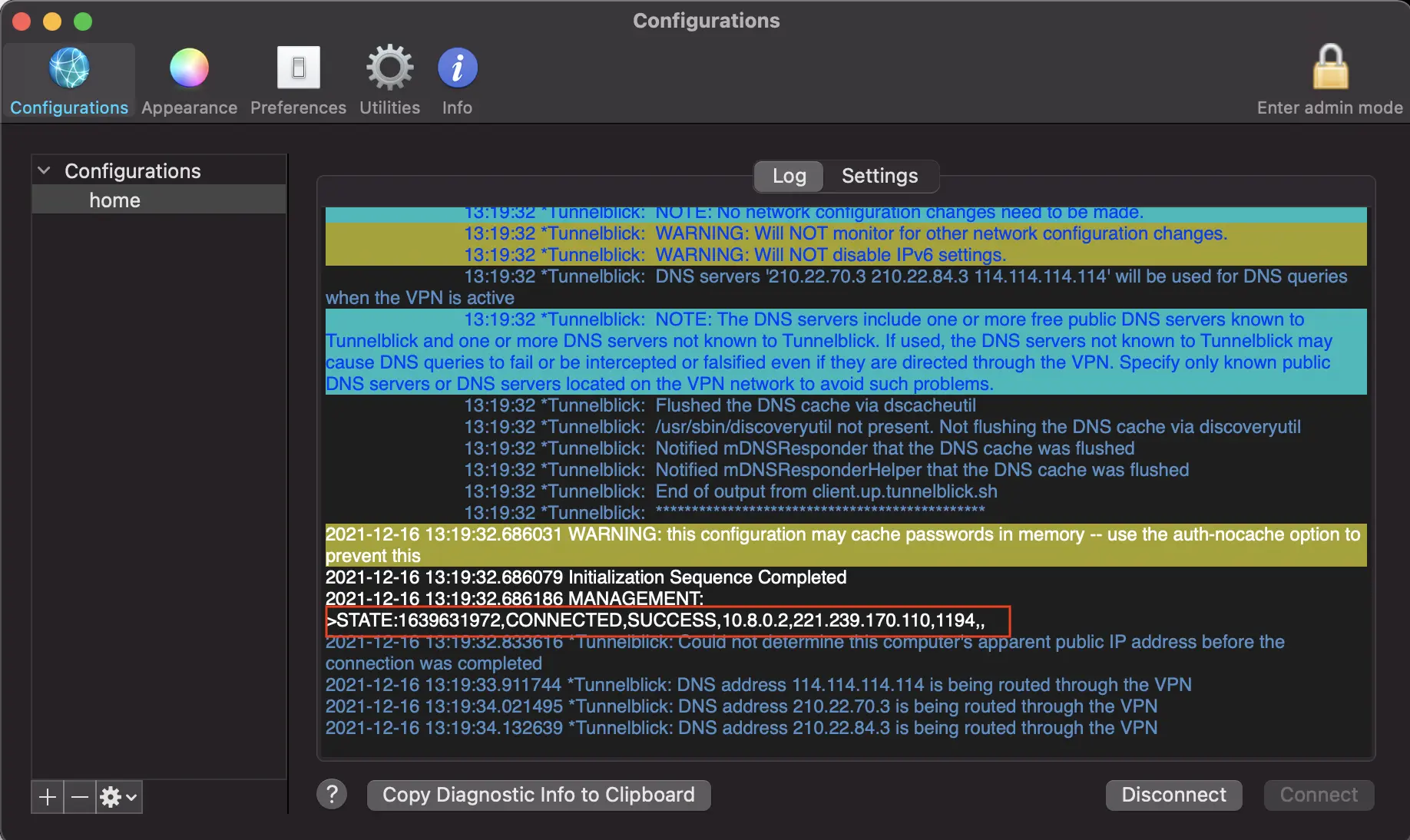Screen dimensions: 1410x840
Task: Click the red close window button
Action: coord(22,21)
